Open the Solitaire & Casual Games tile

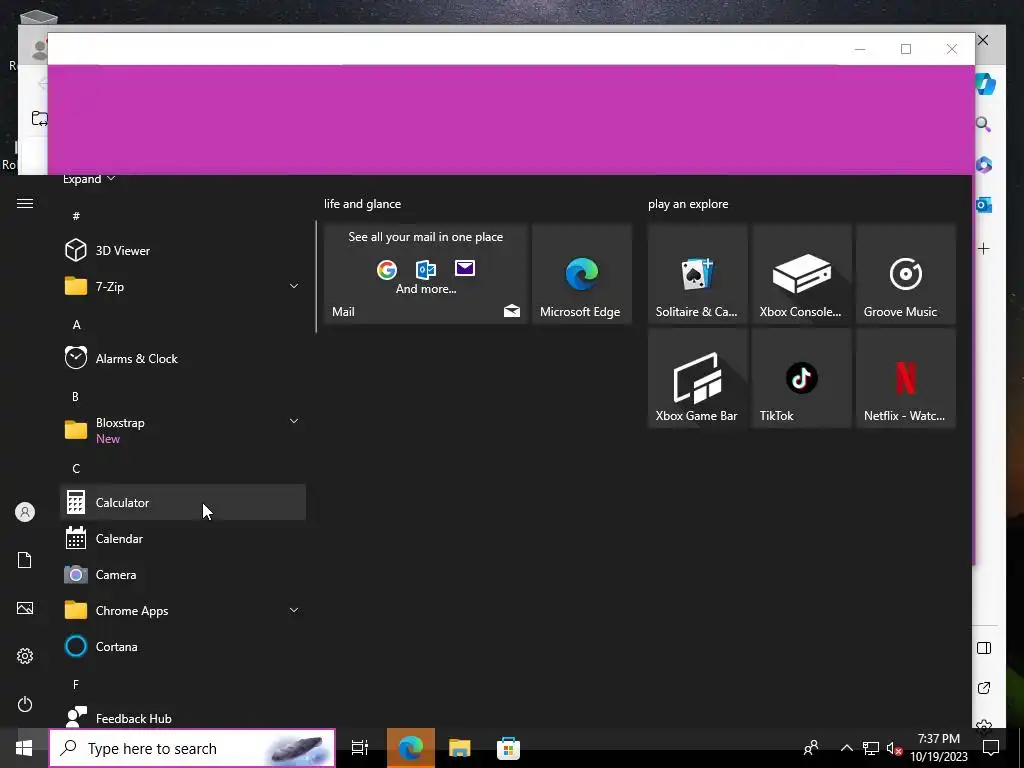click(697, 274)
